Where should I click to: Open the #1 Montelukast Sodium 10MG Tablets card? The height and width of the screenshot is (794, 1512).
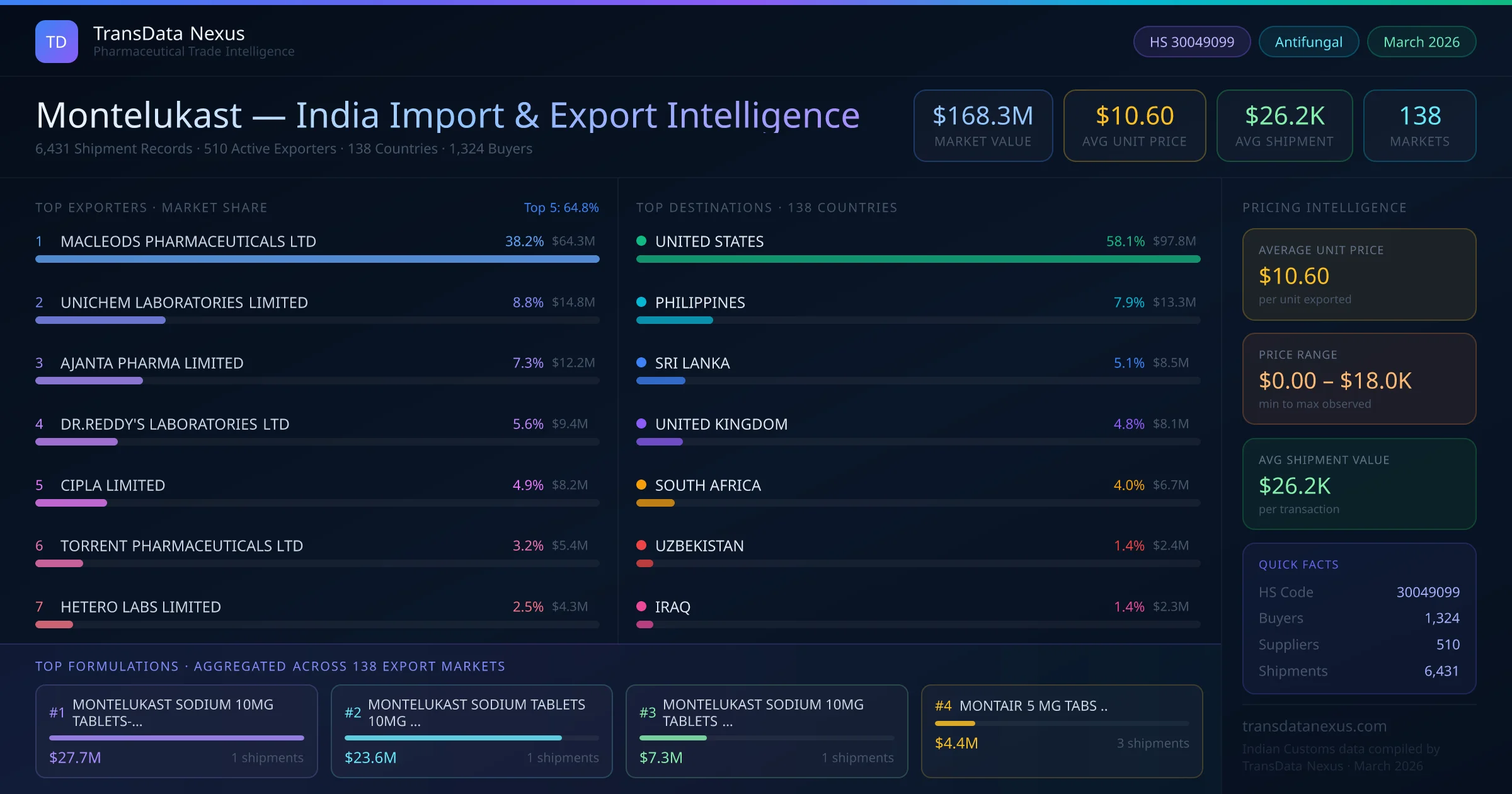[176, 730]
